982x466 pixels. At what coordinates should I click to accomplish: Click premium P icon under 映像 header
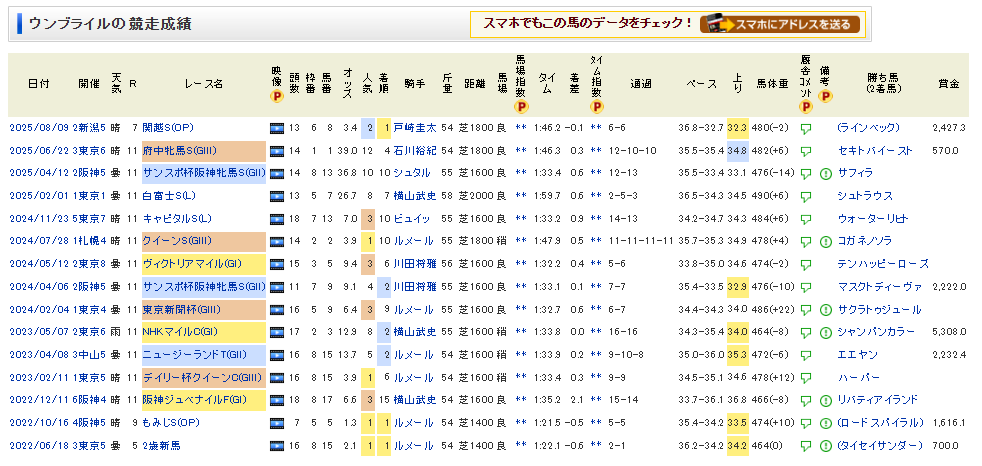(277, 97)
